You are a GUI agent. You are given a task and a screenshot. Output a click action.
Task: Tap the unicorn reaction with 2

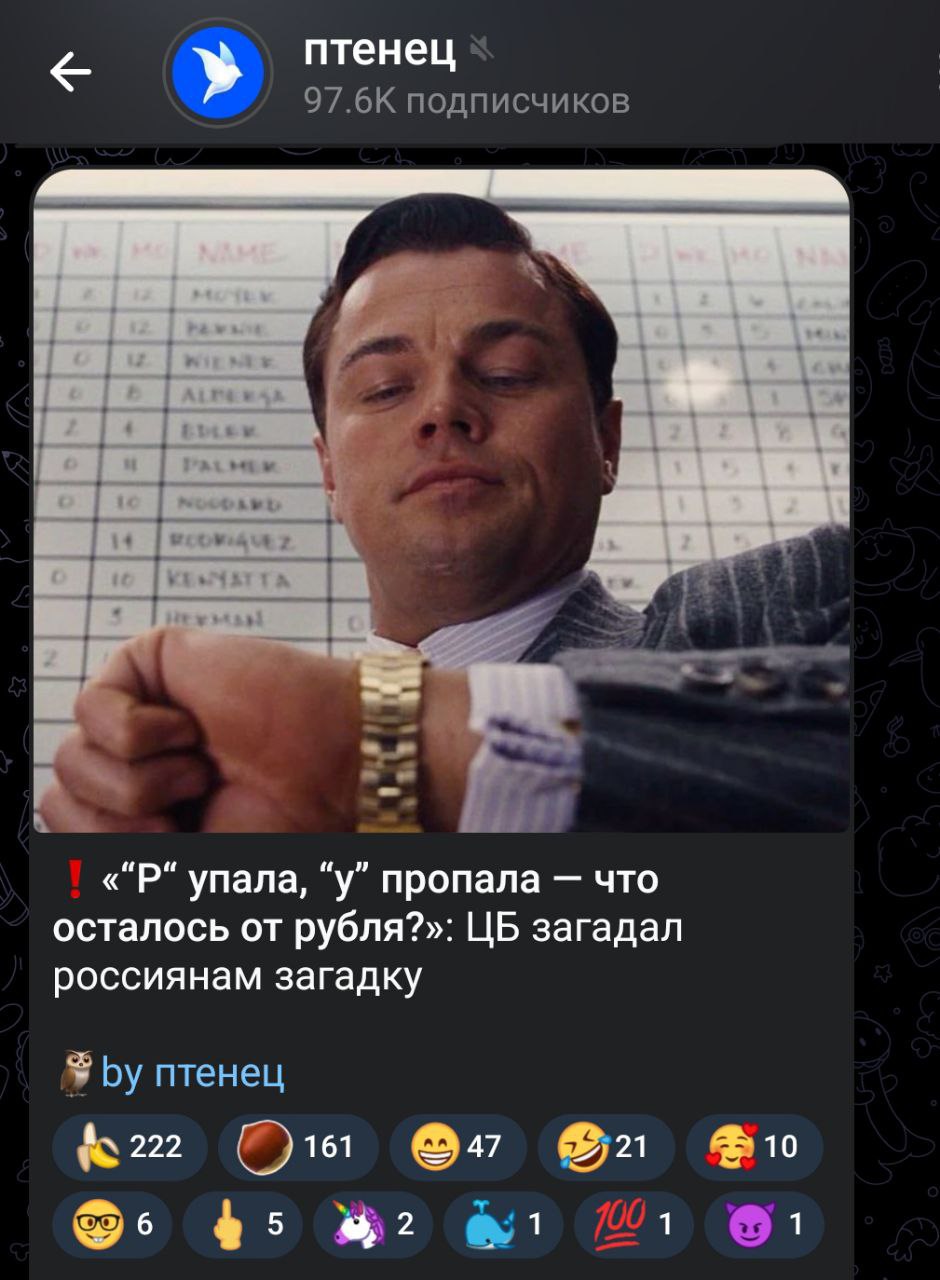[x=372, y=1223]
